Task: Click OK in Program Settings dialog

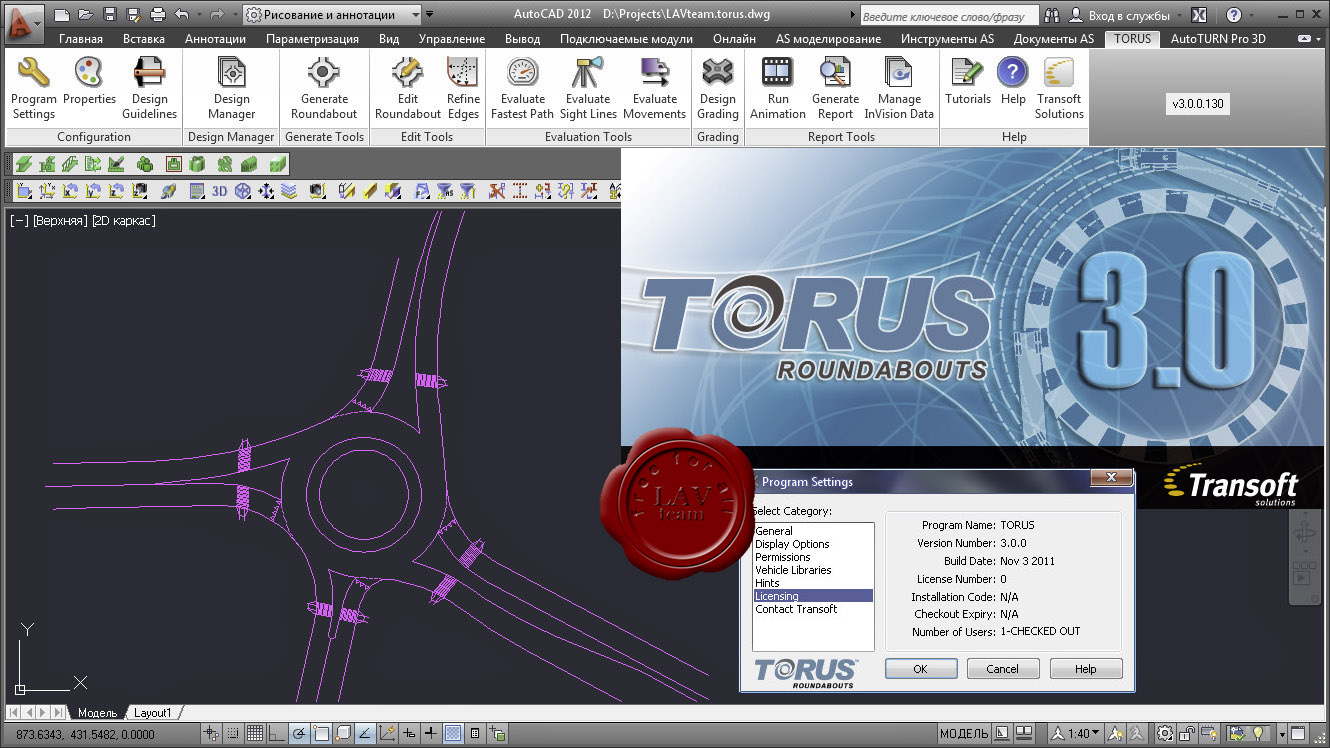Action: coord(921,669)
